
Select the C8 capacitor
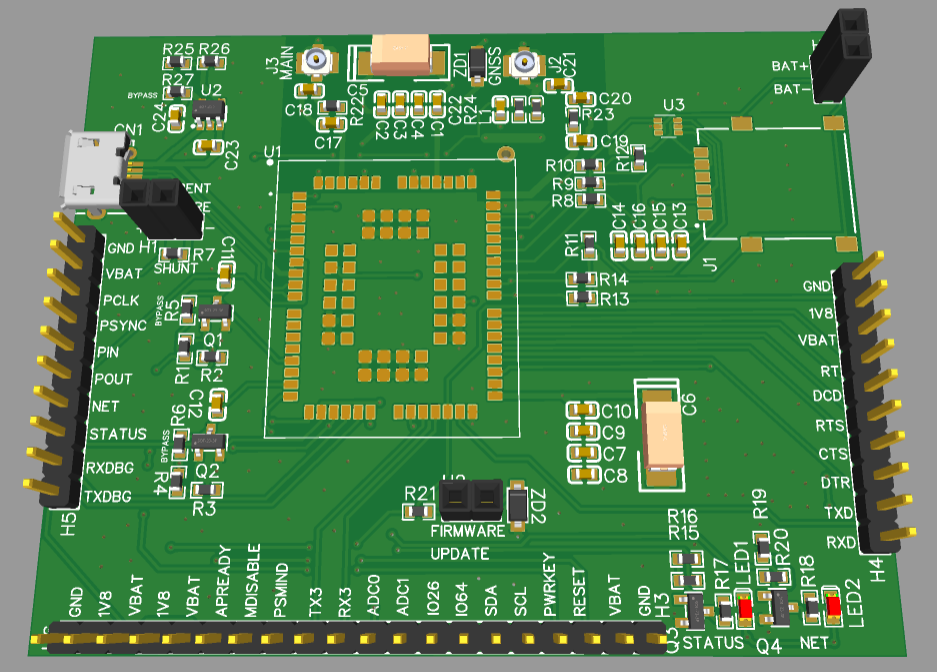(x=583, y=475)
